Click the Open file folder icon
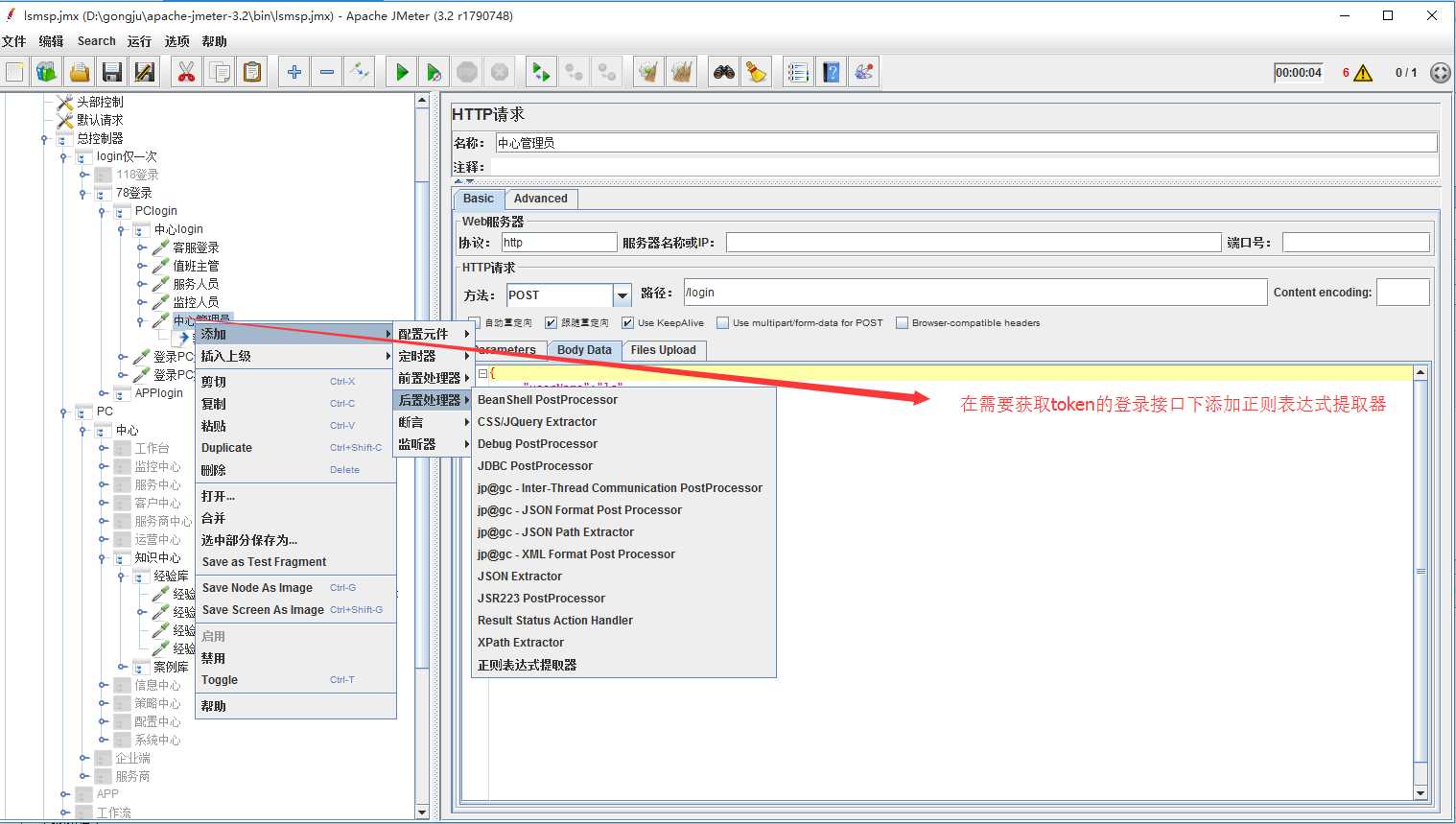Image resolution: width=1456 pixels, height=824 pixels. point(80,72)
